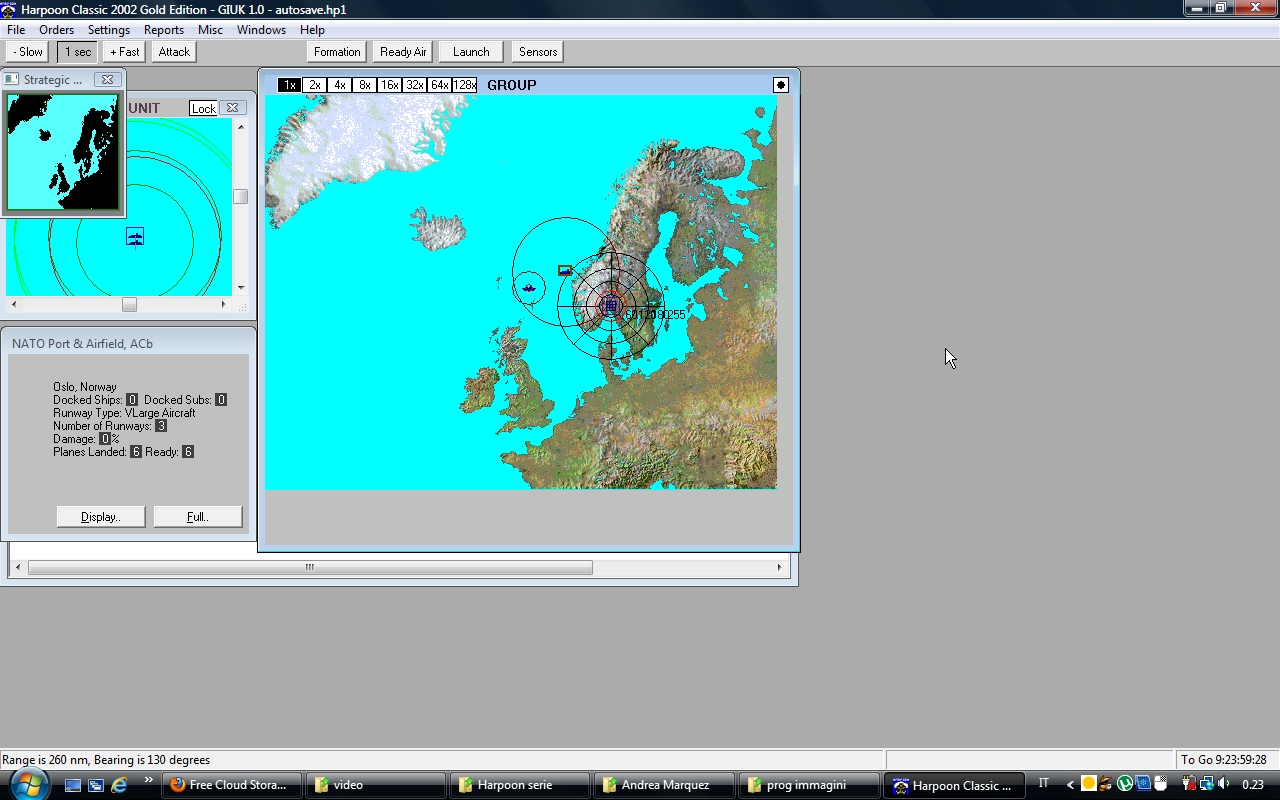Select the 128x zoom level
1280x800 pixels.
464,85
